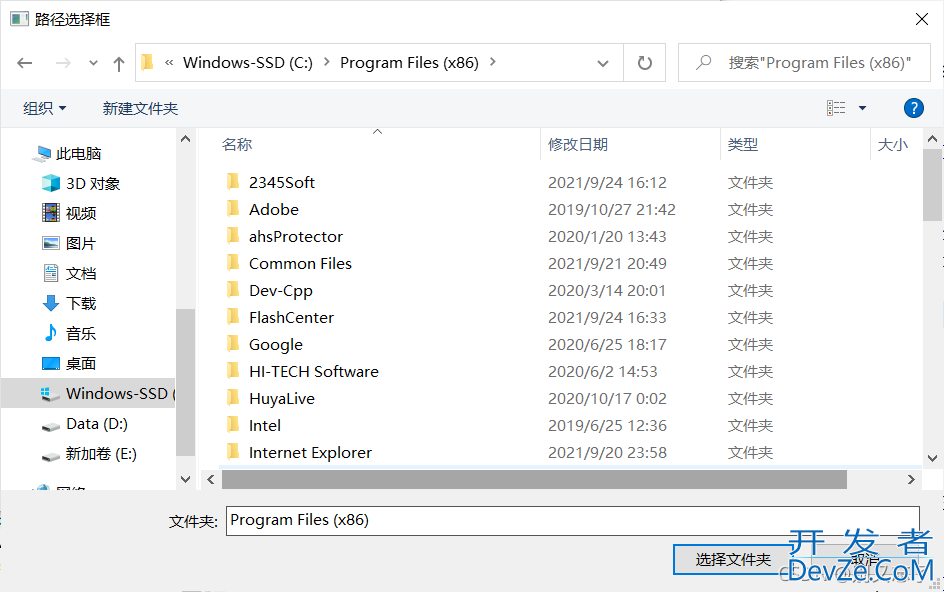Select the FlashCenter folder icon

(233, 316)
